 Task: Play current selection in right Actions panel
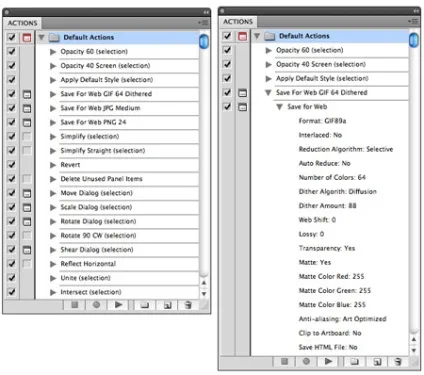click(x=328, y=361)
